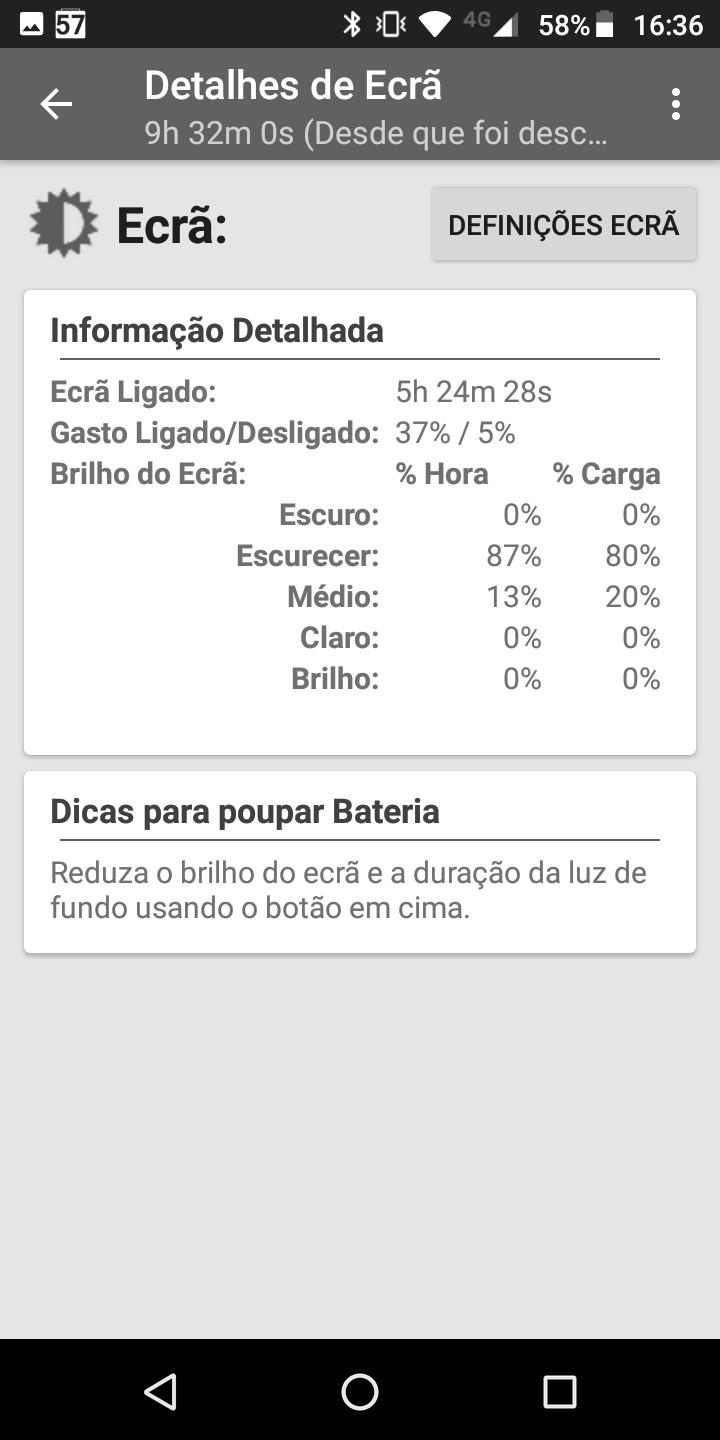The image size is (720, 1440).
Task: Tap the 57 battery notification icon
Action: [x=70, y=24]
